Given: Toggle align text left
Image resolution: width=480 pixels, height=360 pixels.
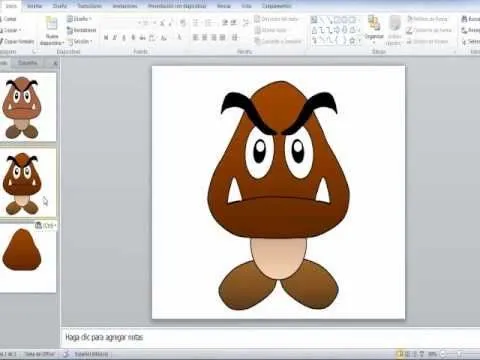Looking at the screenshot, I should coord(196,37).
